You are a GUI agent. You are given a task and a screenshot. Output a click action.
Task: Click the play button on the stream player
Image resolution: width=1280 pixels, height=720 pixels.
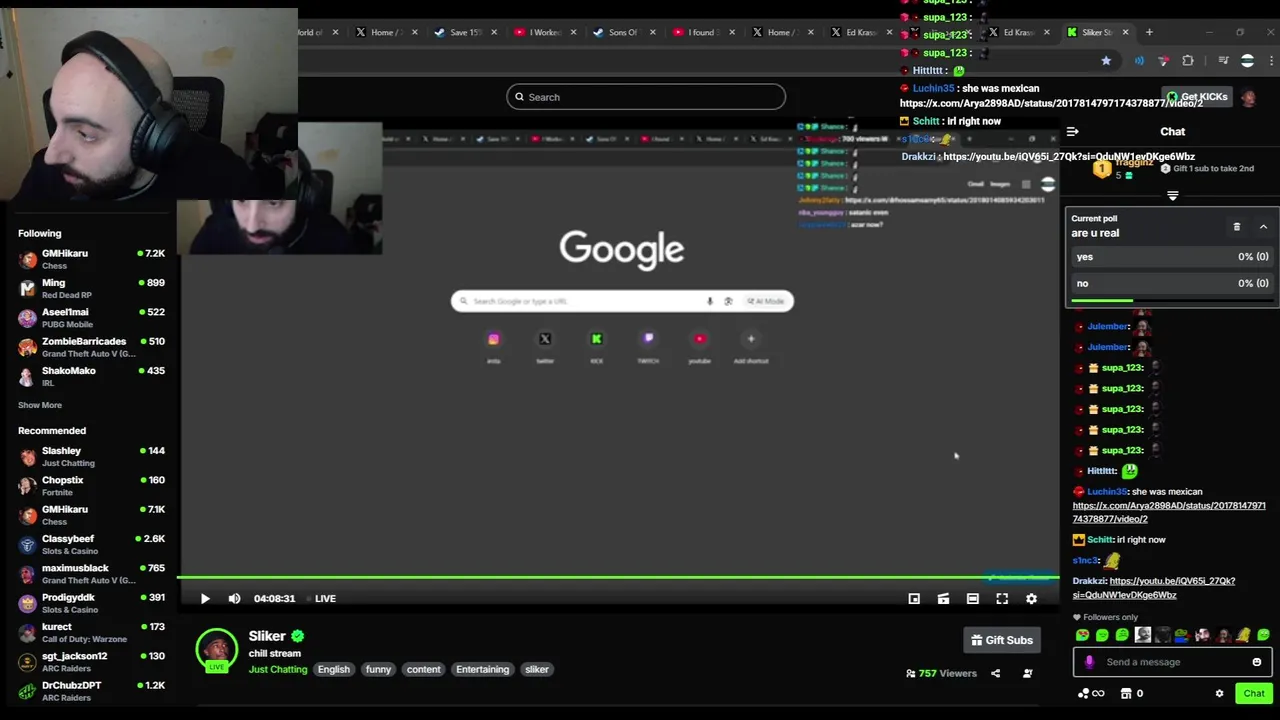pyautogui.click(x=205, y=598)
